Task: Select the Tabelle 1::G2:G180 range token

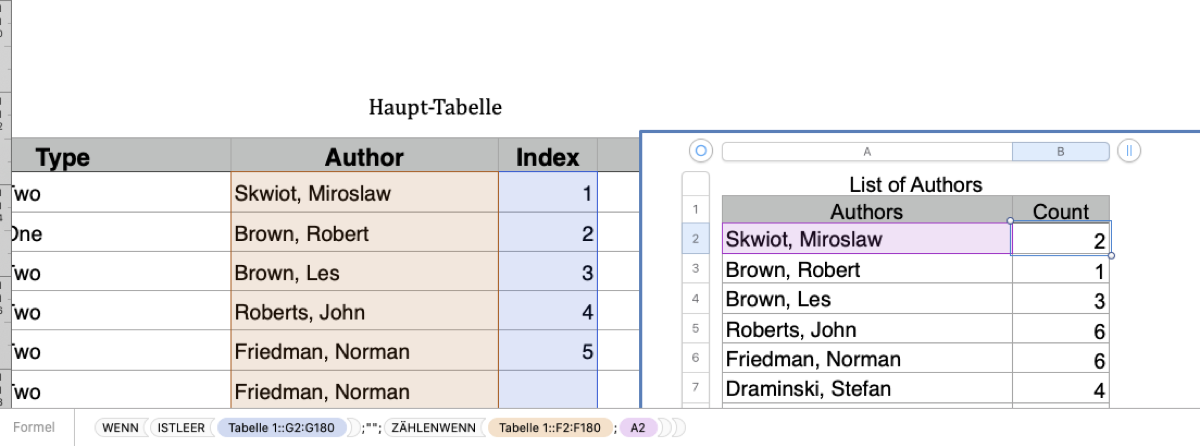Action: (x=281, y=428)
